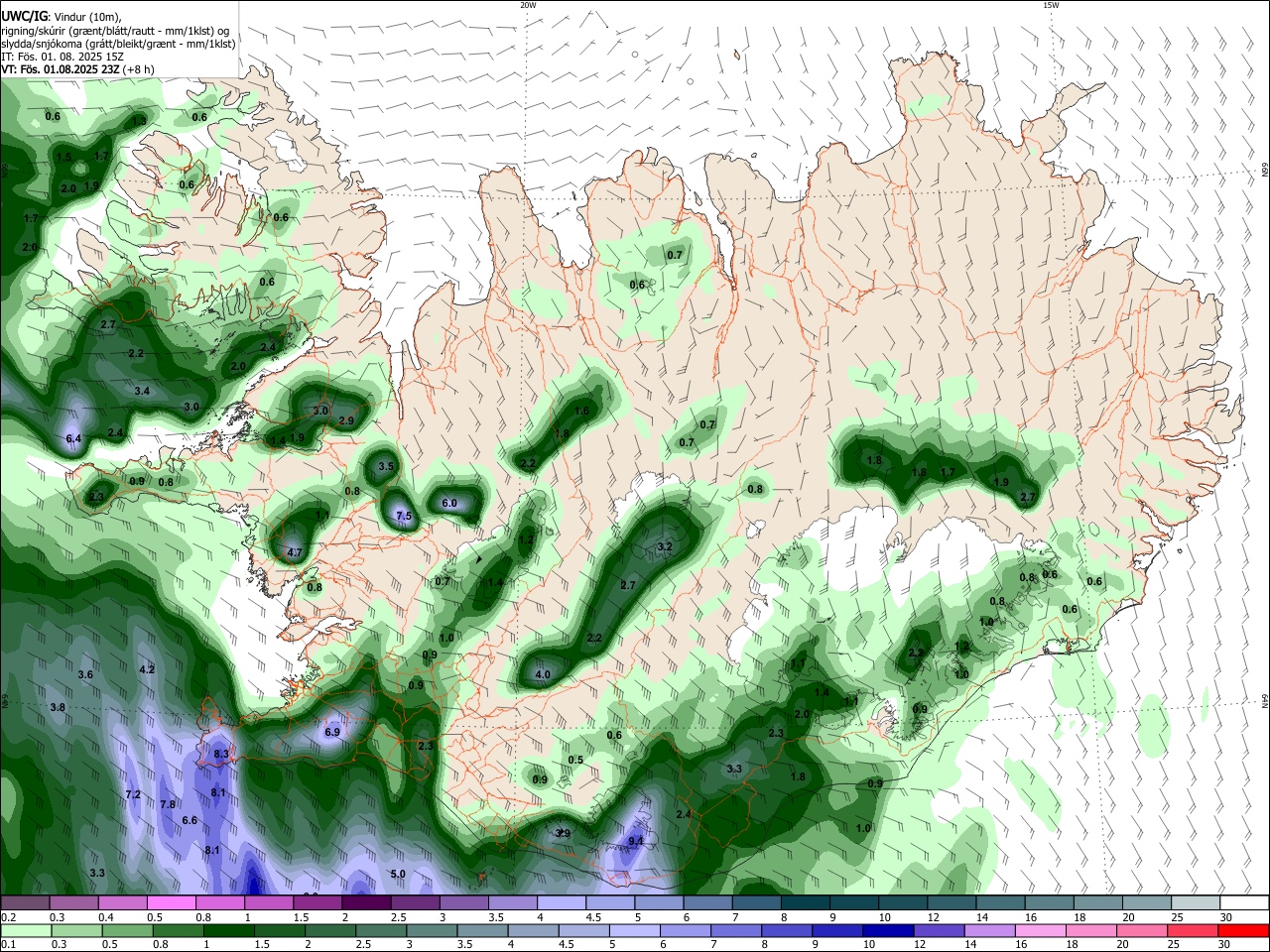Click the 6.9 precipitation value on the map
The height and width of the screenshot is (952, 1270).
point(332,732)
